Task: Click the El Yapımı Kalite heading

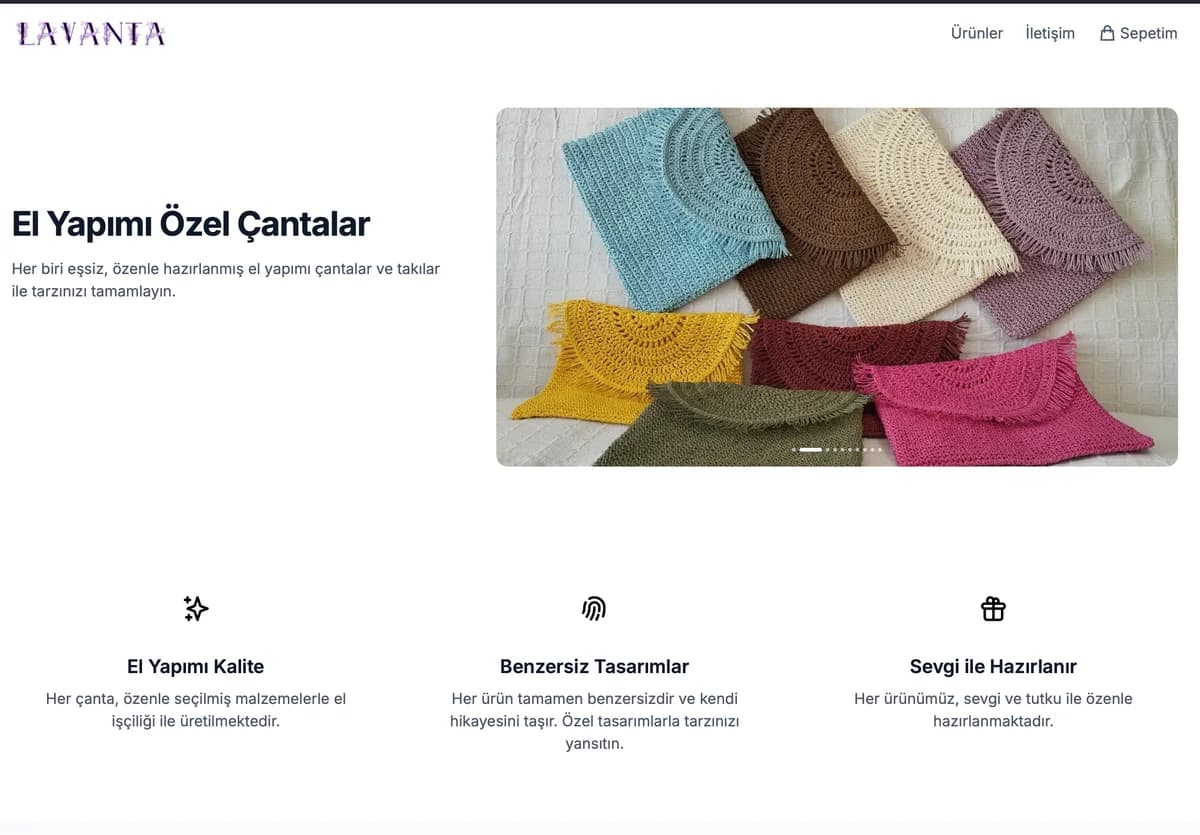Action: point(196,666)
